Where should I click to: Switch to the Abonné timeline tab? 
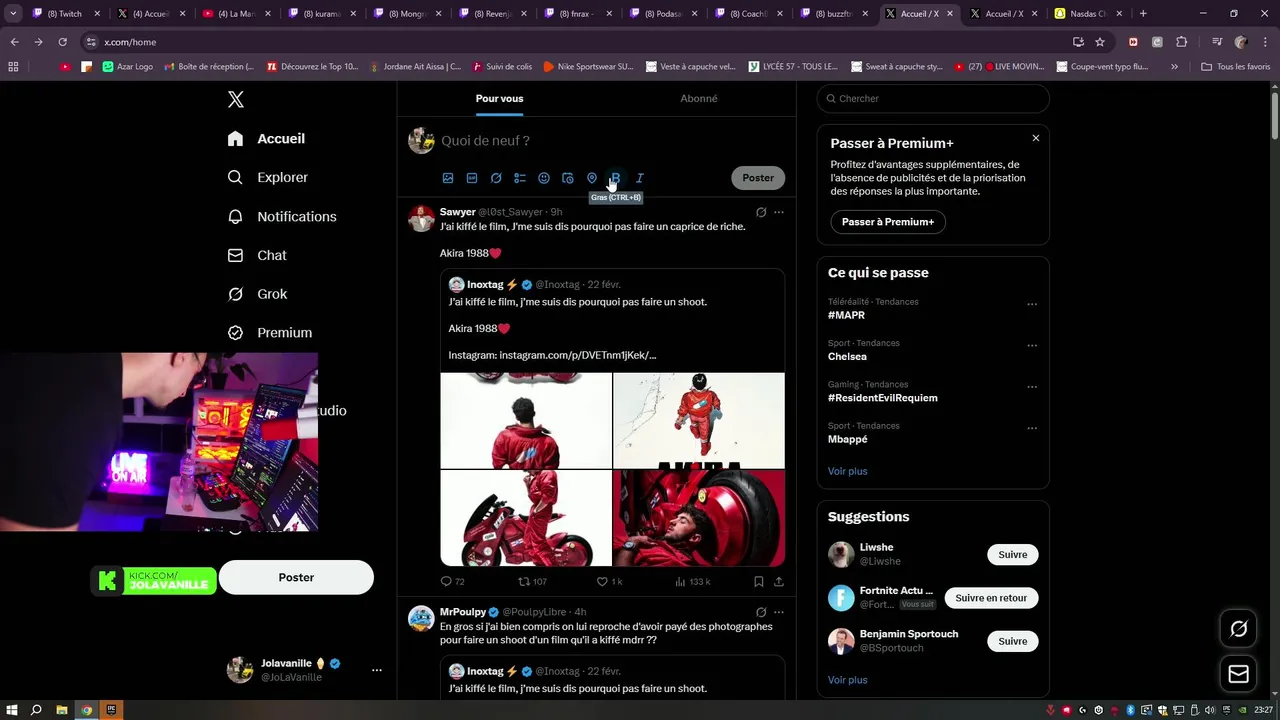[x=698, y=98]
